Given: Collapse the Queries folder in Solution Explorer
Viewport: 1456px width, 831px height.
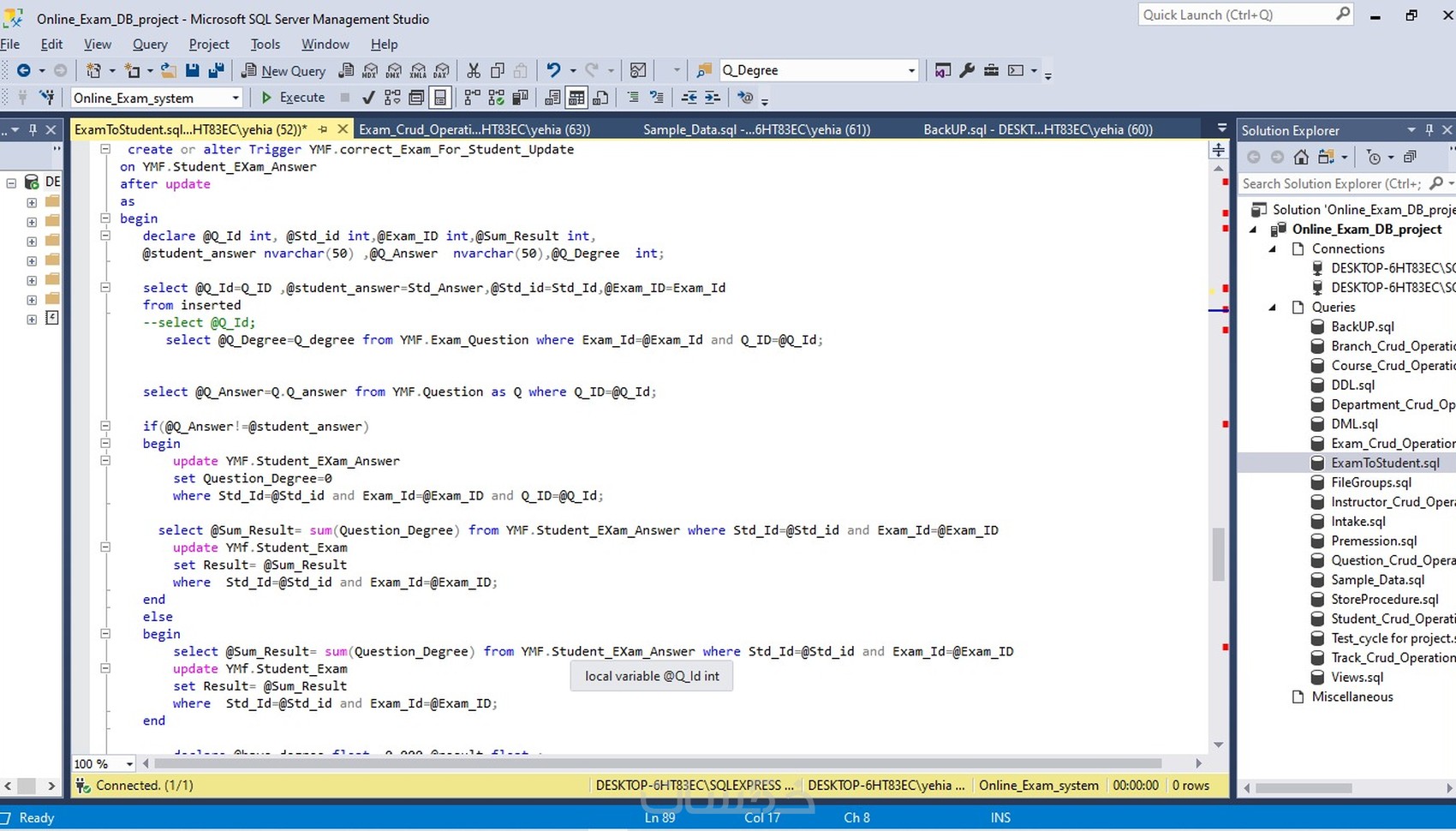Looking at the screenshot, I should 1273,307.
